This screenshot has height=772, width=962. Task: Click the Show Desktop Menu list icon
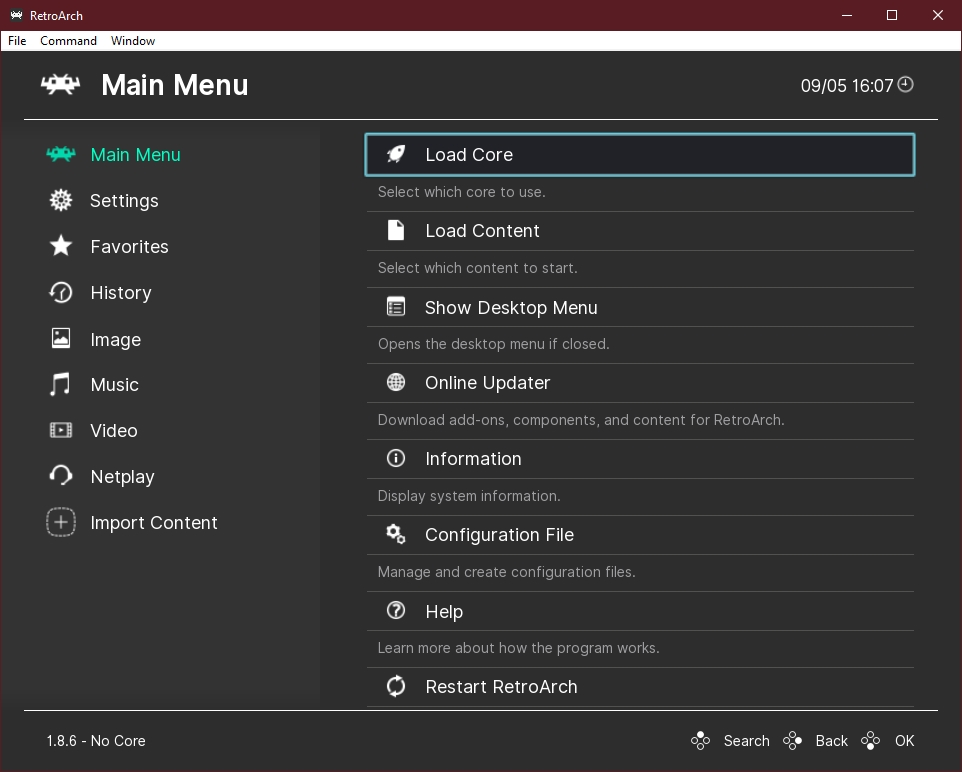[396, 308]
